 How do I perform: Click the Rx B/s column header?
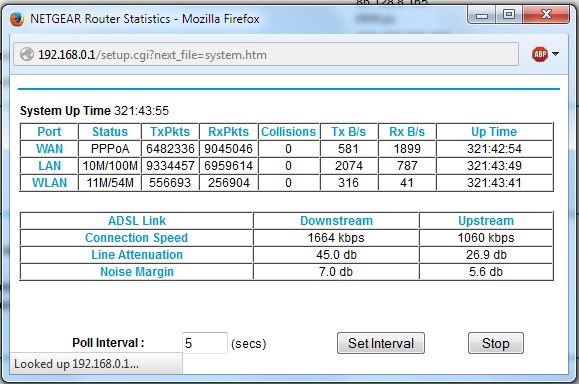407,132
